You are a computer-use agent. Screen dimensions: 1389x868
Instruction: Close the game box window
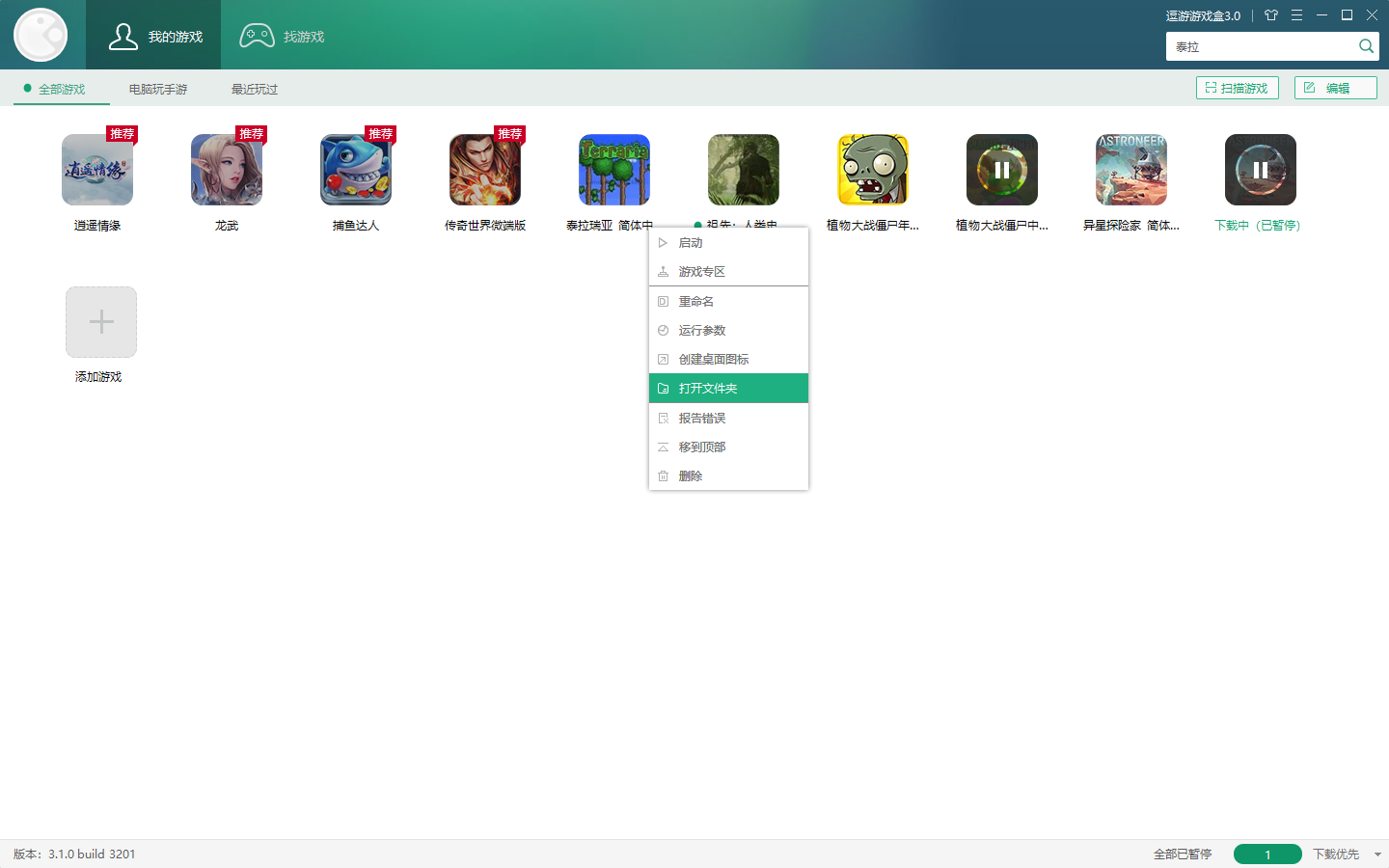click(1372, 15)
